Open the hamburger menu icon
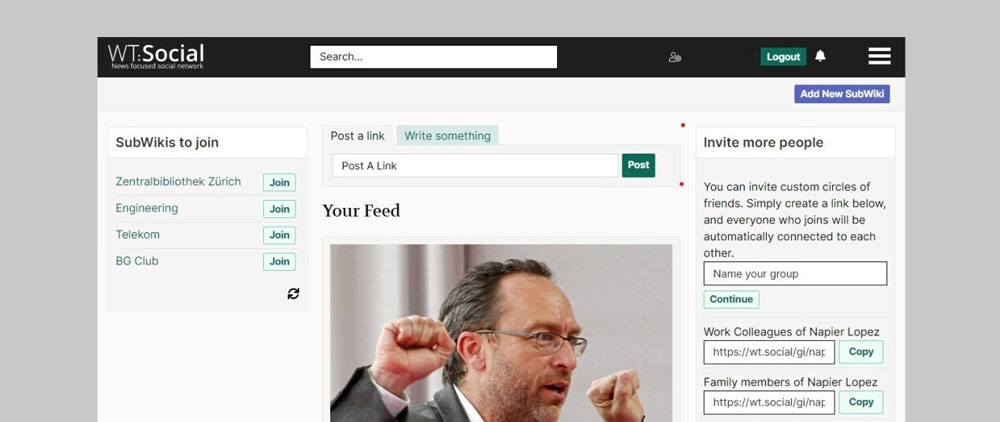Screen dimensions: 1000x422 click(879, 56)
